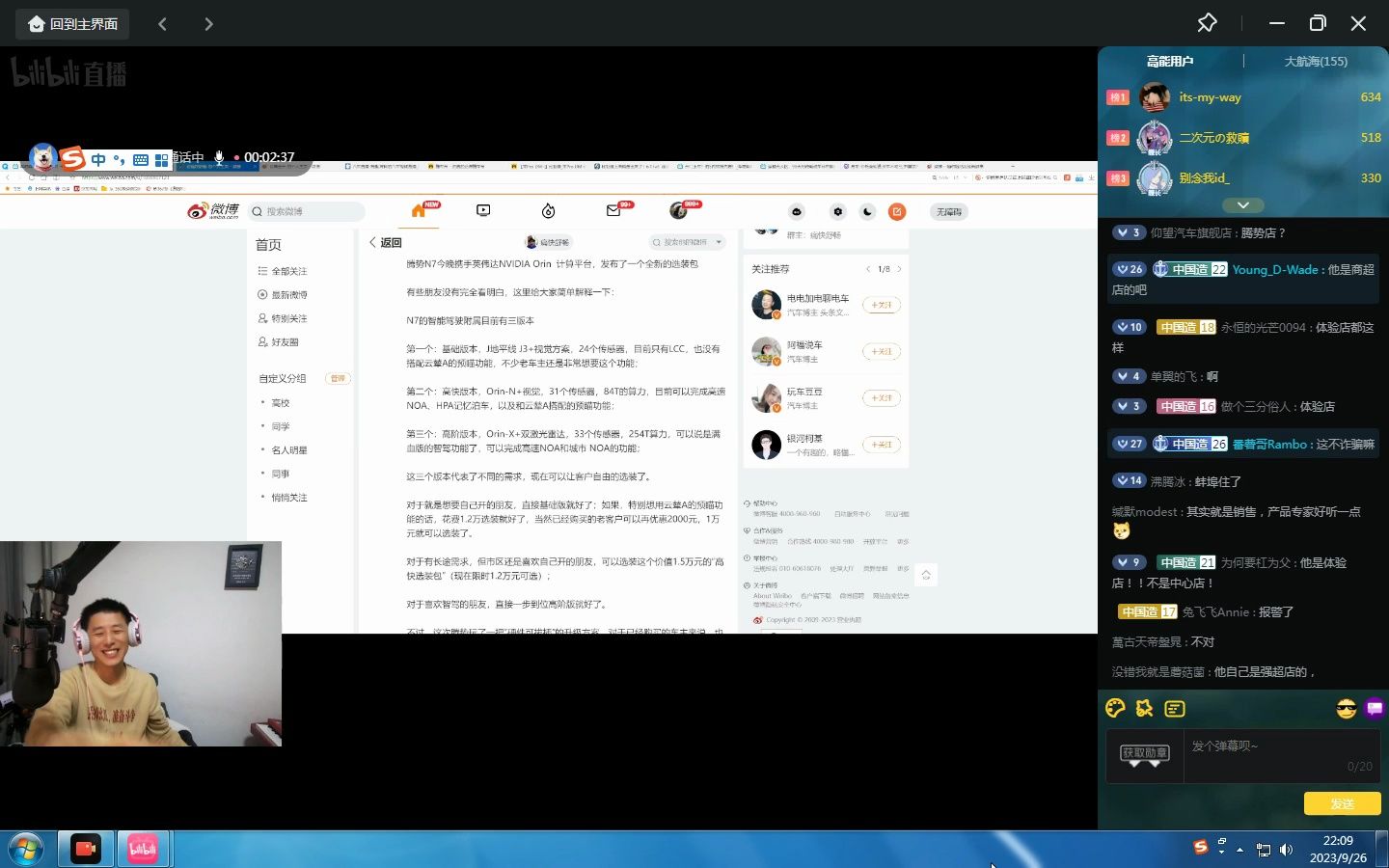Open the 悄悄关注 group
Screen dimensions: 1389x868
288,498
